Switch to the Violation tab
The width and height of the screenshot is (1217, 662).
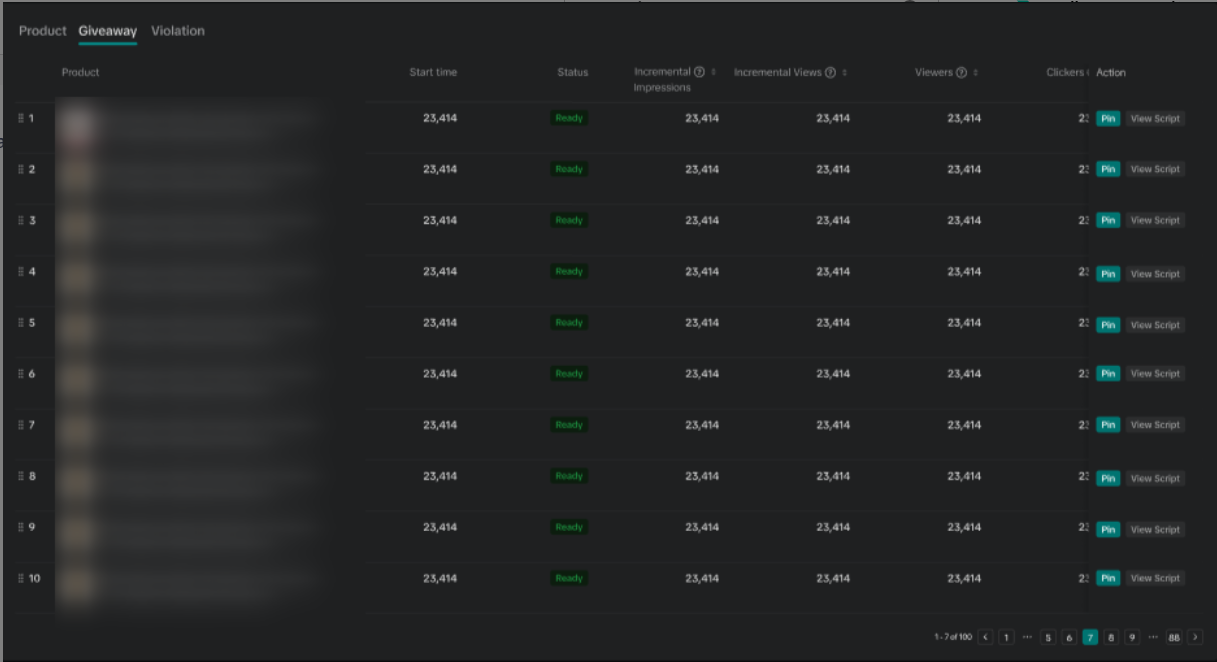pos(178,31)
